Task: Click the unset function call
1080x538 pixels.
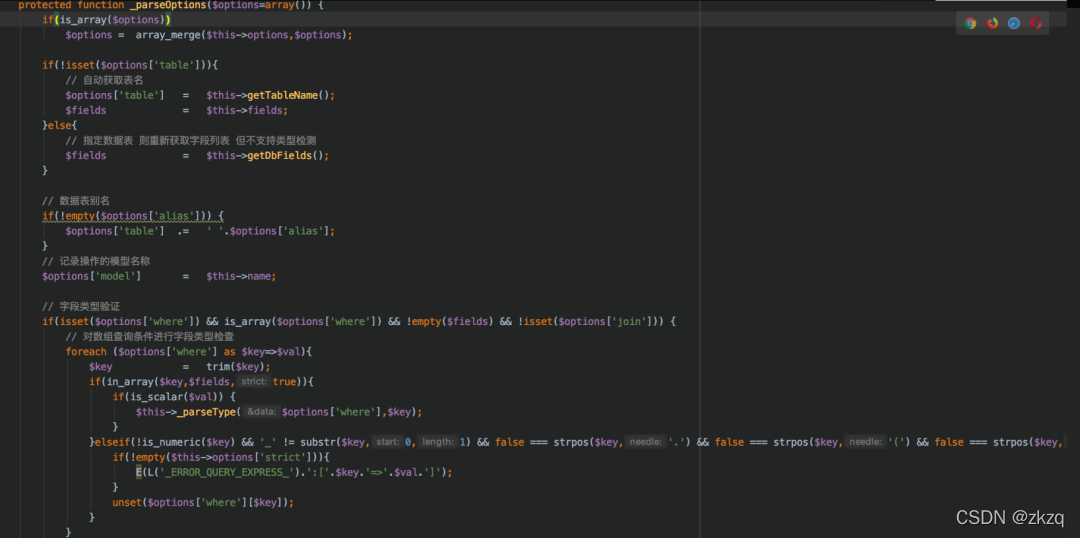Action: point(127,502)
